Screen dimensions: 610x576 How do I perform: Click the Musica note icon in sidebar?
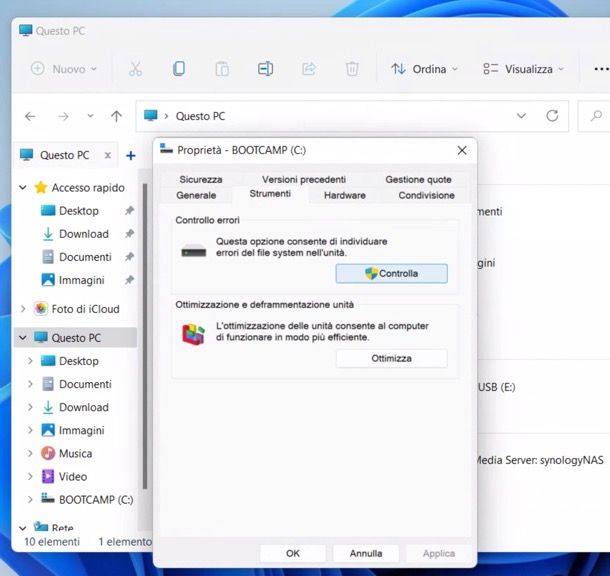point(48,453)
